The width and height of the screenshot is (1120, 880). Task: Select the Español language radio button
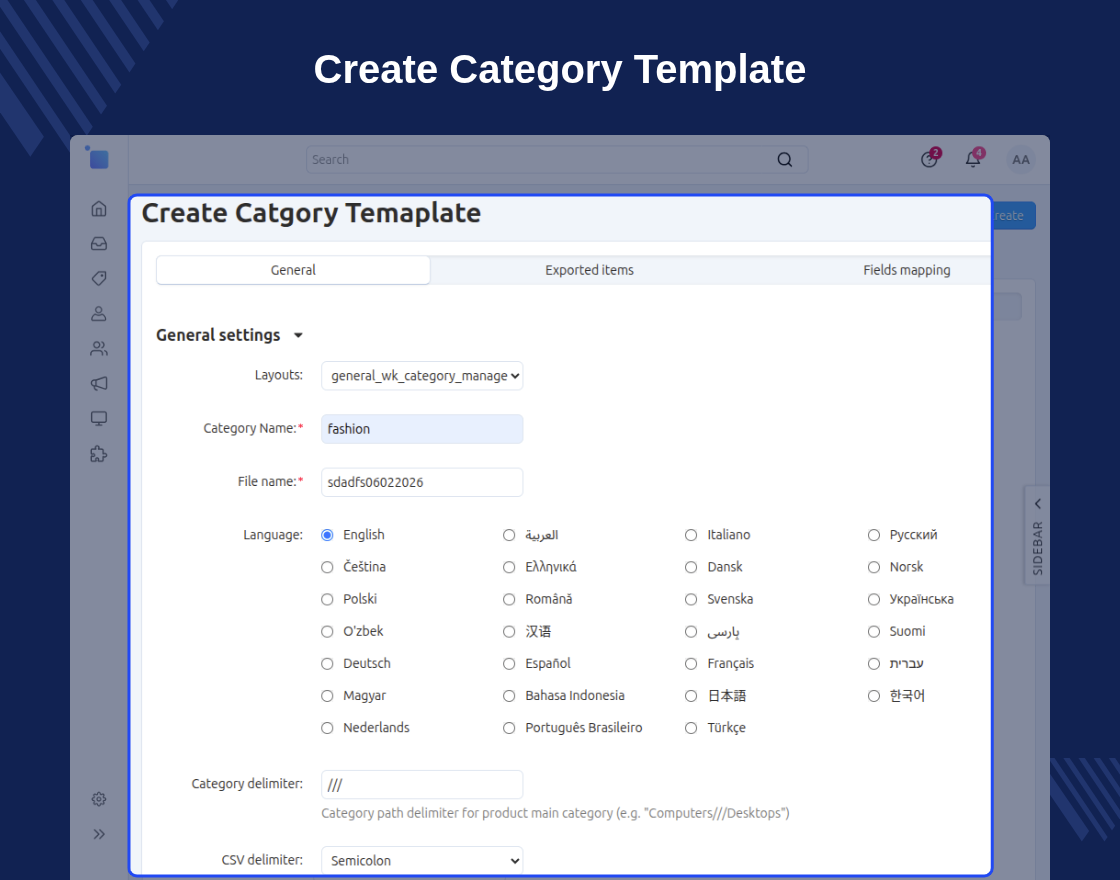[509, 664]
